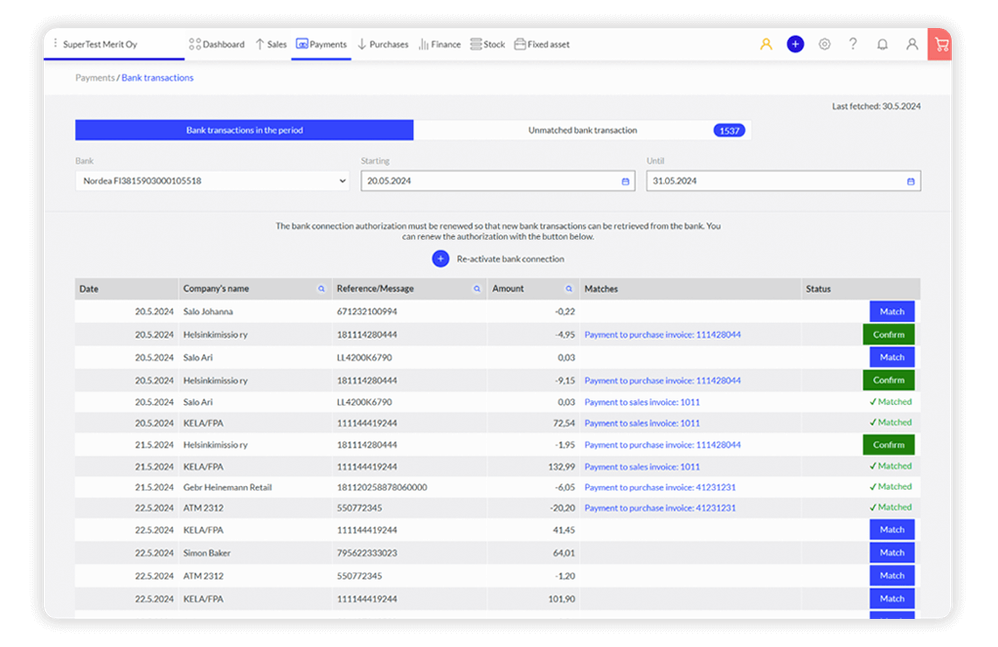998x647 pixels.
Task: Open the notifications bell icon
Action: [882, 44]
